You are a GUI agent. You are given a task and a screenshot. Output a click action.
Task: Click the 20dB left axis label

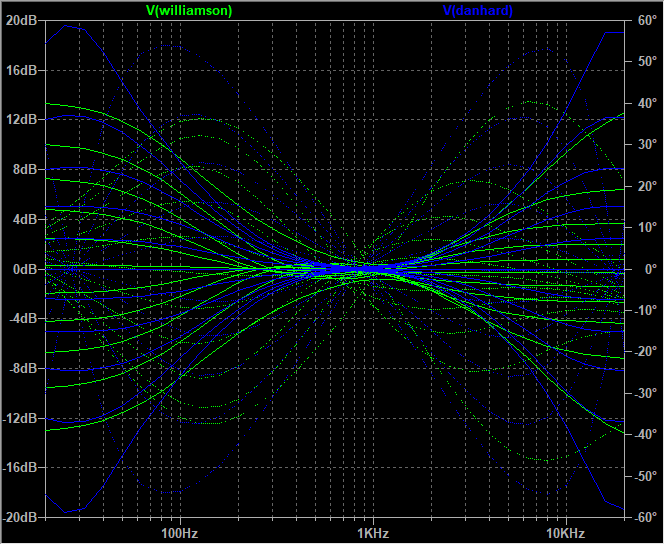(21, 20)
